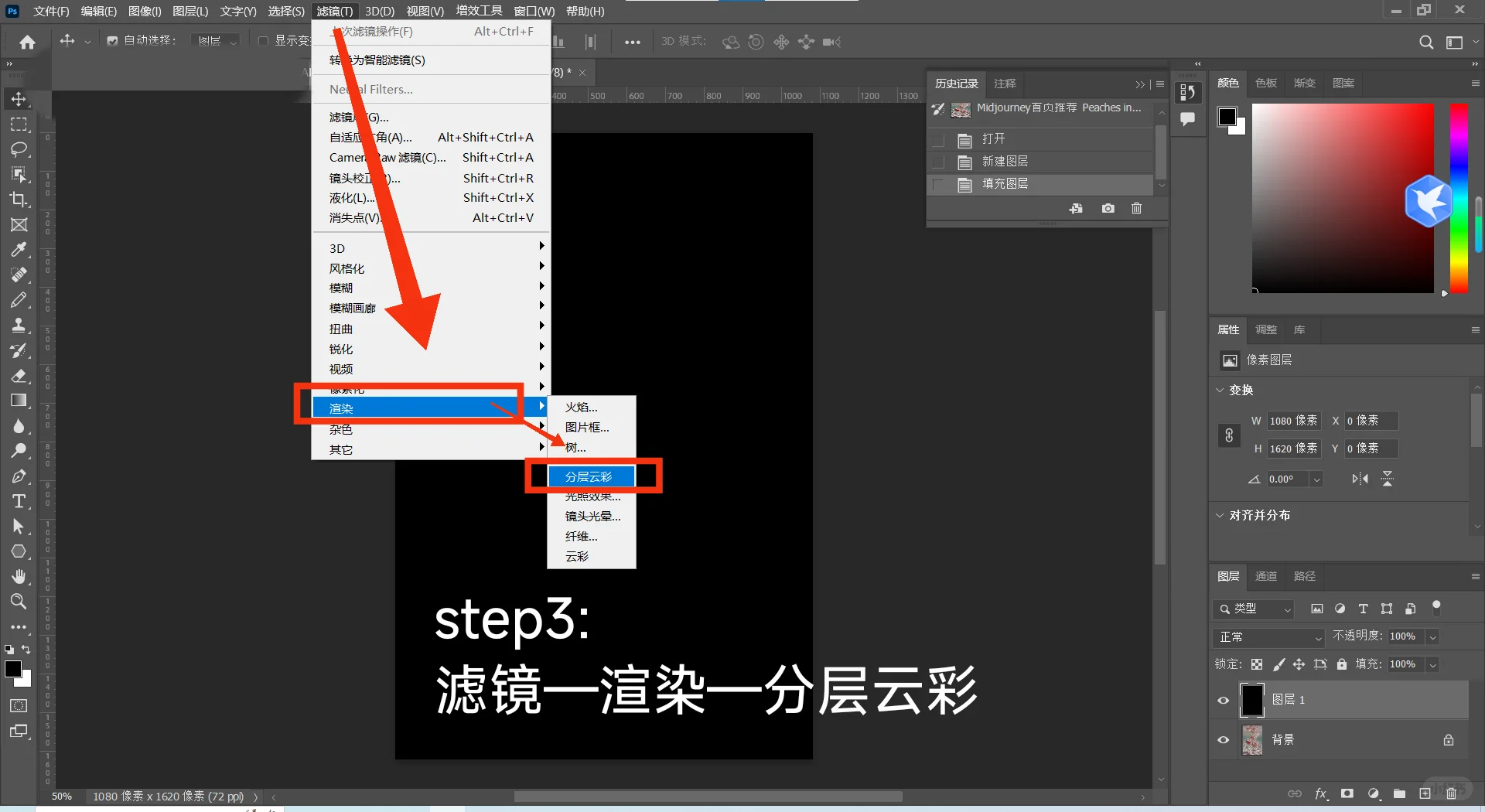Image resolution: width=1485 pixels, height=812 pixels.
Task: Flip horizontally icon in Properties panel
Action: pyautogui.click(x=1360, y=479)
